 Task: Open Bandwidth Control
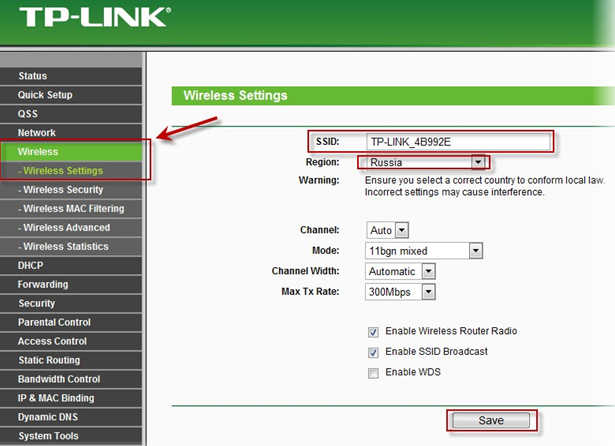(71, 379)
